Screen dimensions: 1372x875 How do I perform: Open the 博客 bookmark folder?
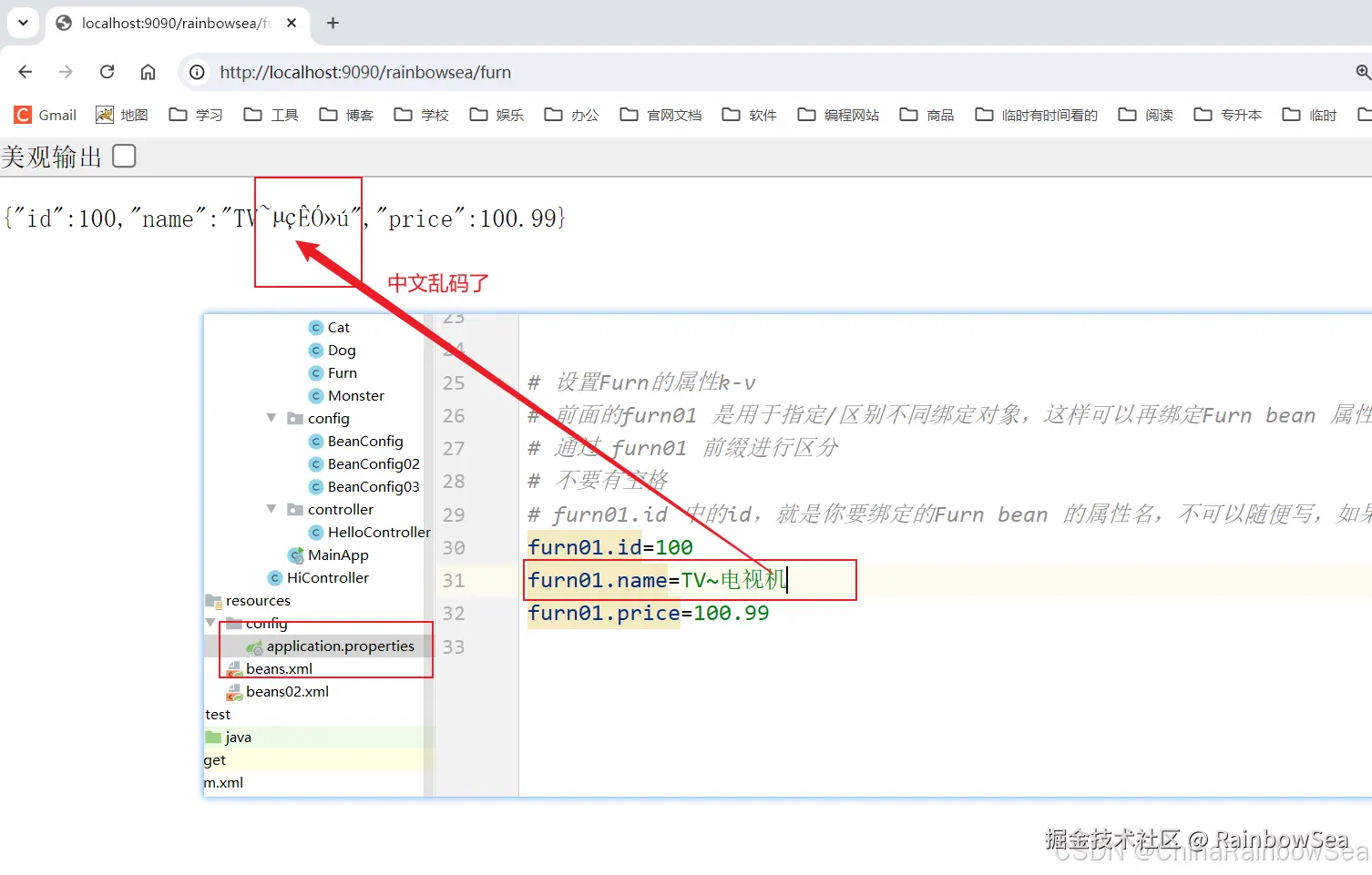346,115
